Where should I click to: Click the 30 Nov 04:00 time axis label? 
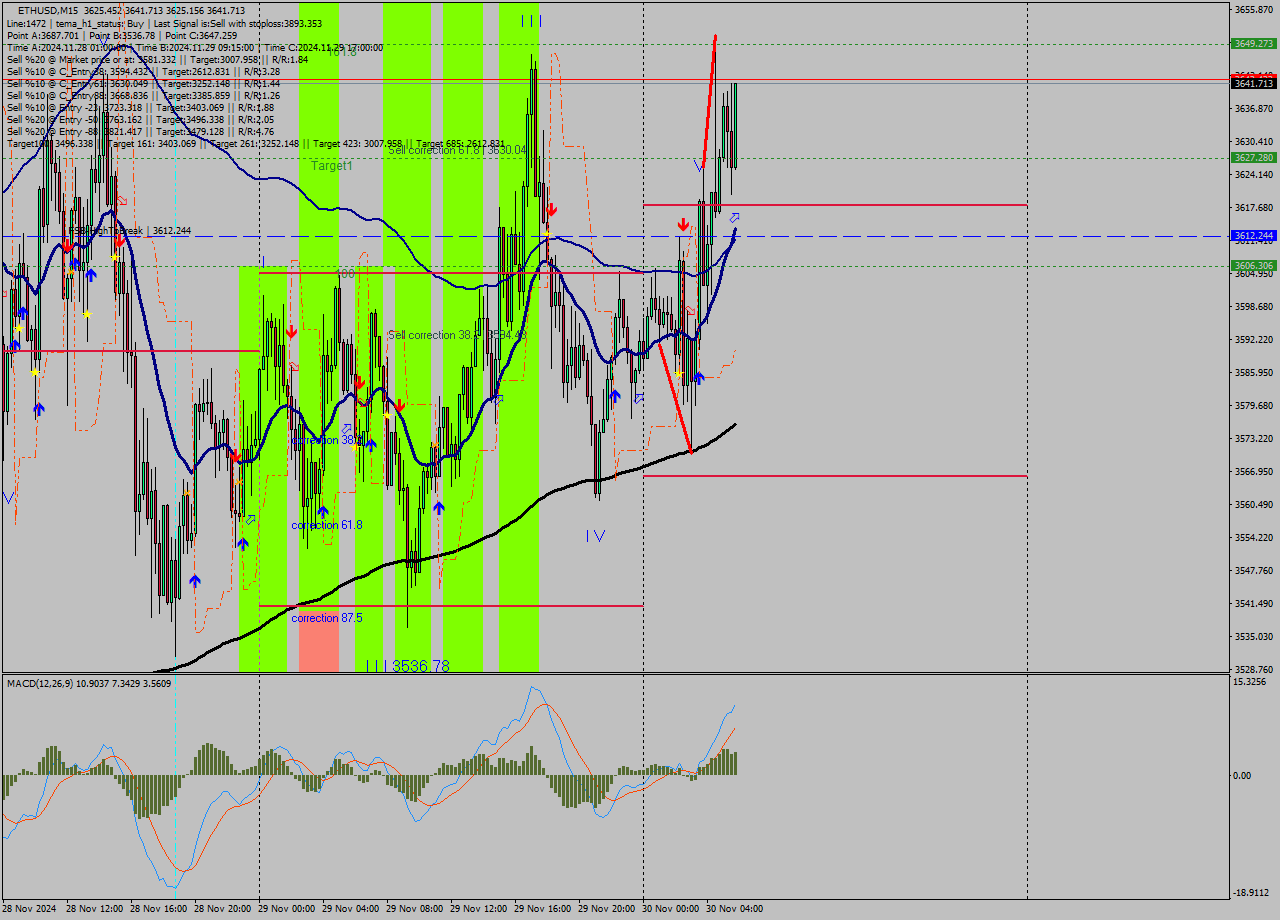tap(735, 909)
